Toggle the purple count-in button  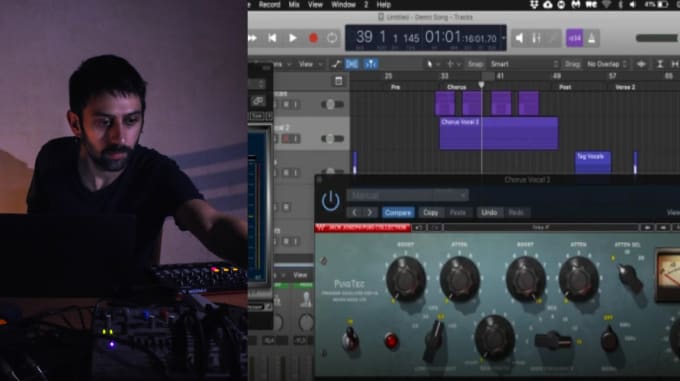point(575,38)
